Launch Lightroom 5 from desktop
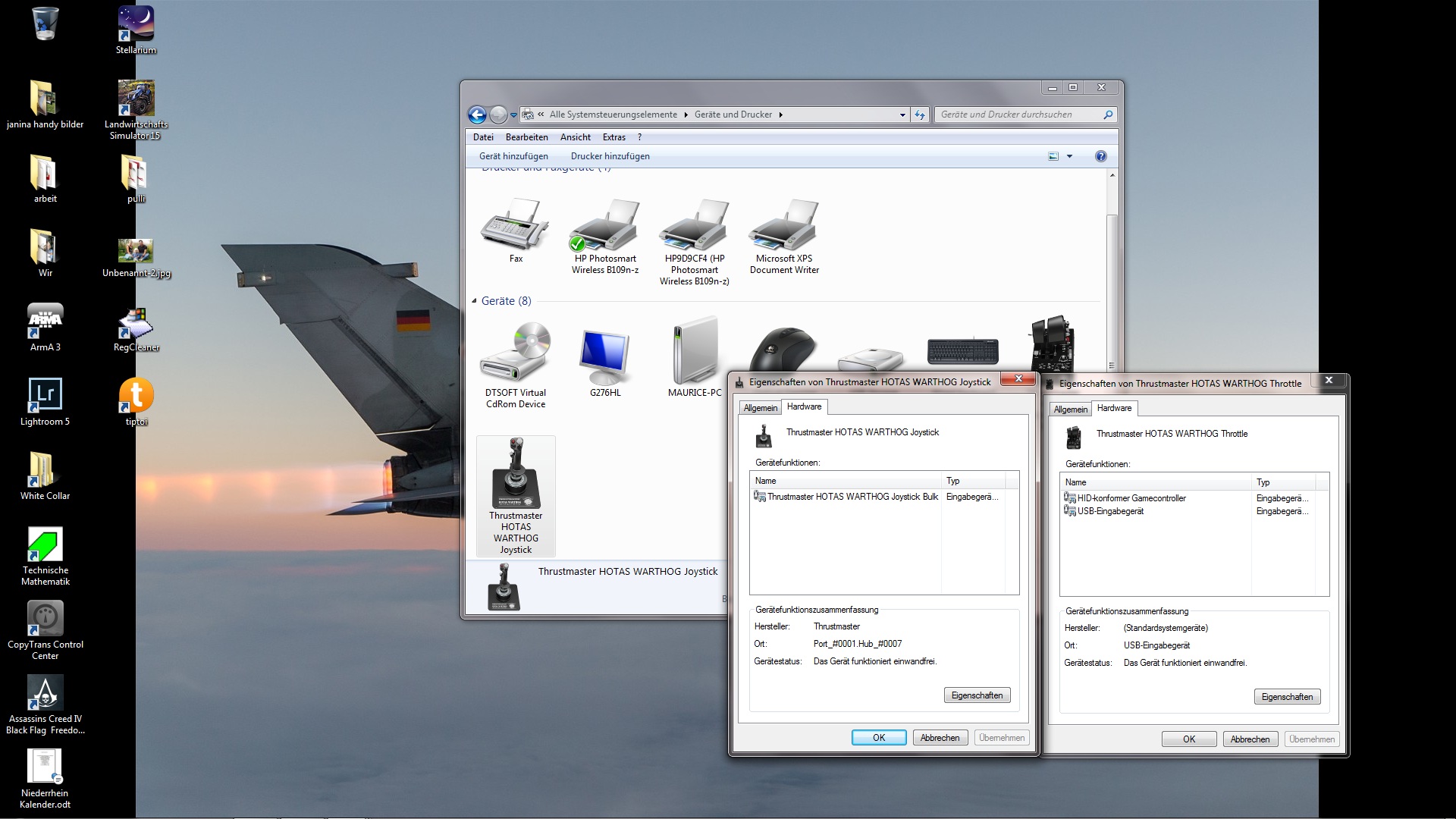Screen dimensions: 1456x819 pyautogui.click(x=45, y=402)
